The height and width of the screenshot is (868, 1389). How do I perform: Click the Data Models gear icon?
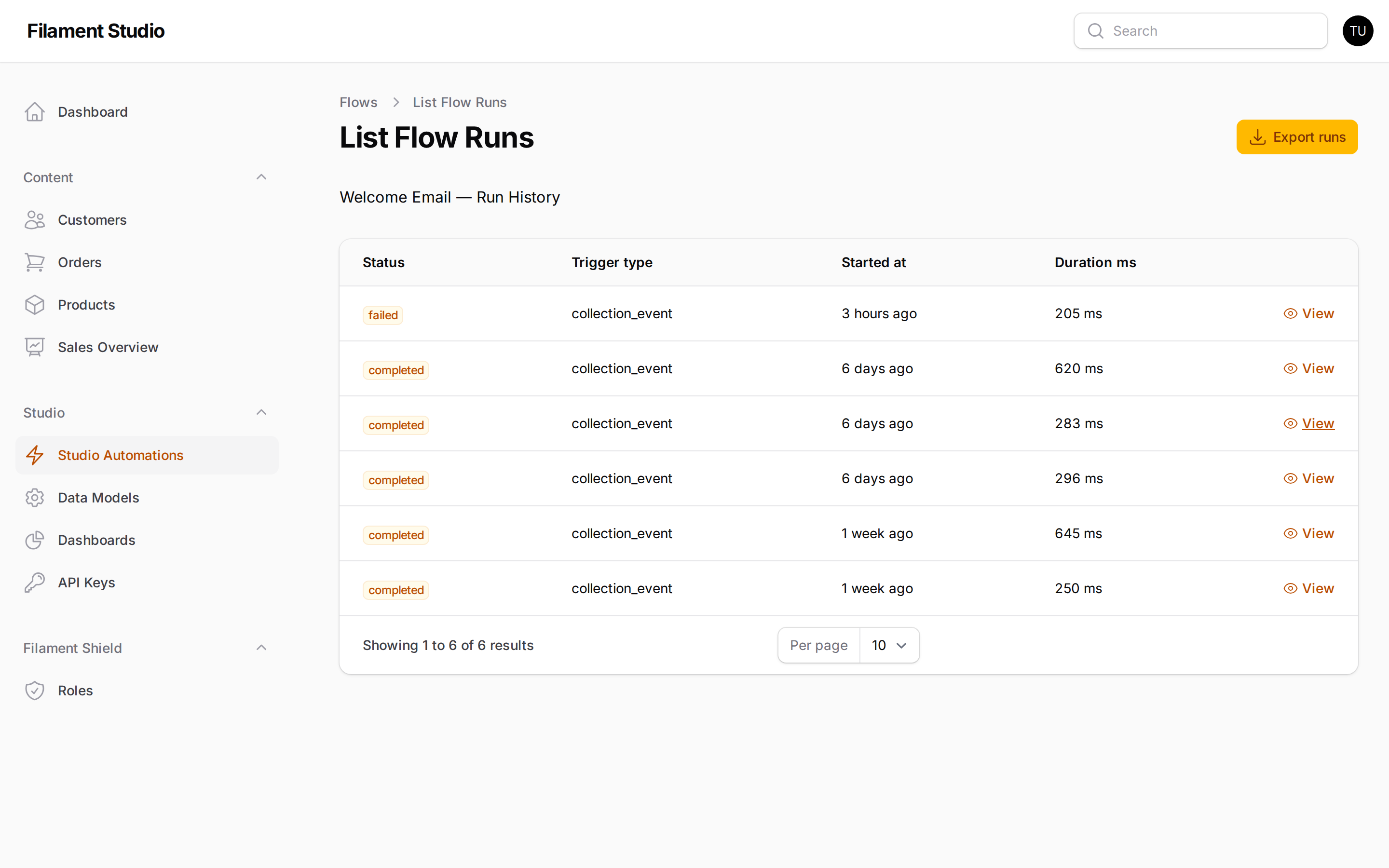[34, 498]
